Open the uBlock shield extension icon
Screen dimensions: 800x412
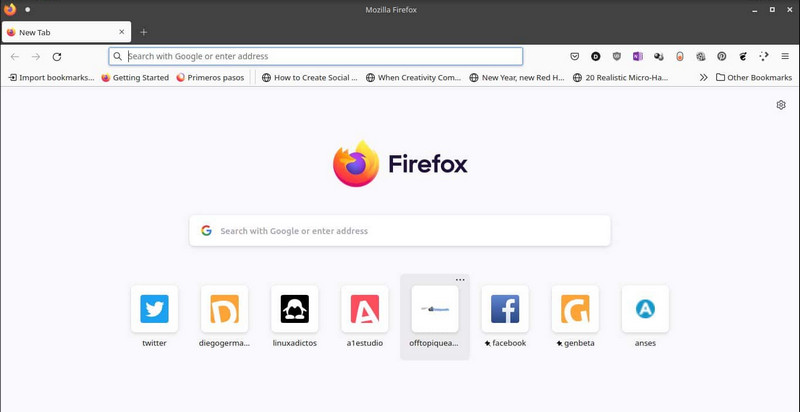[x=616, y=57]
